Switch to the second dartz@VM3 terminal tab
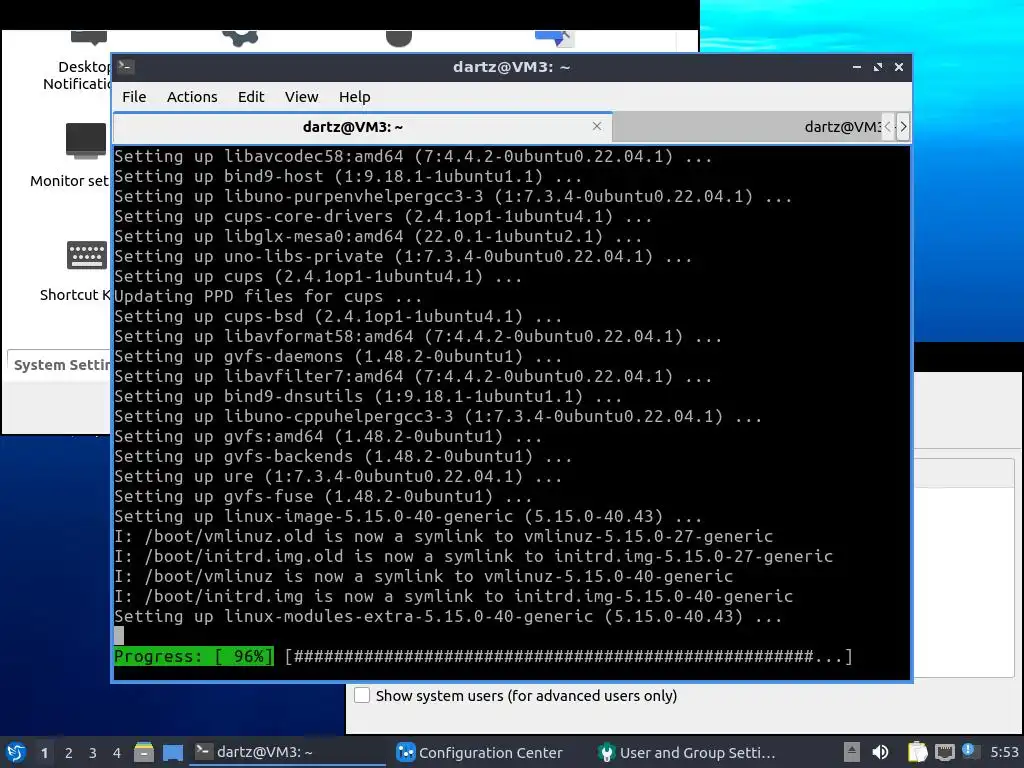1024x768 pixels. (748, 127)
